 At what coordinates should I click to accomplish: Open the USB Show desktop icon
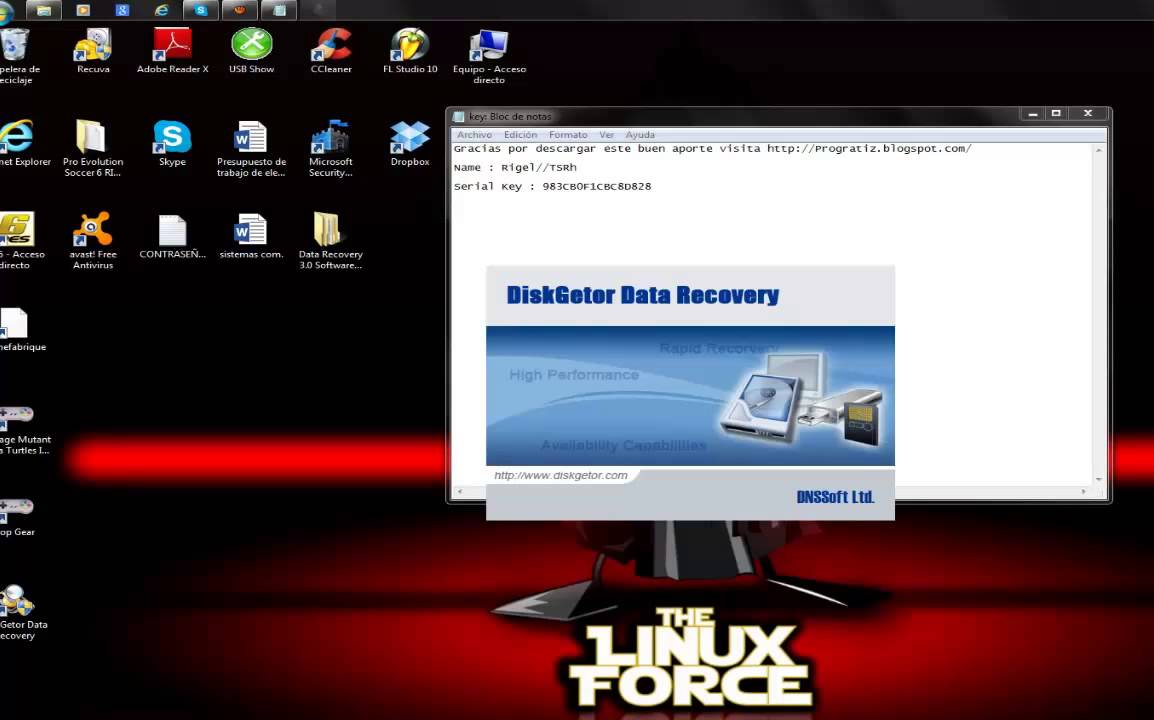coord(252,51)
